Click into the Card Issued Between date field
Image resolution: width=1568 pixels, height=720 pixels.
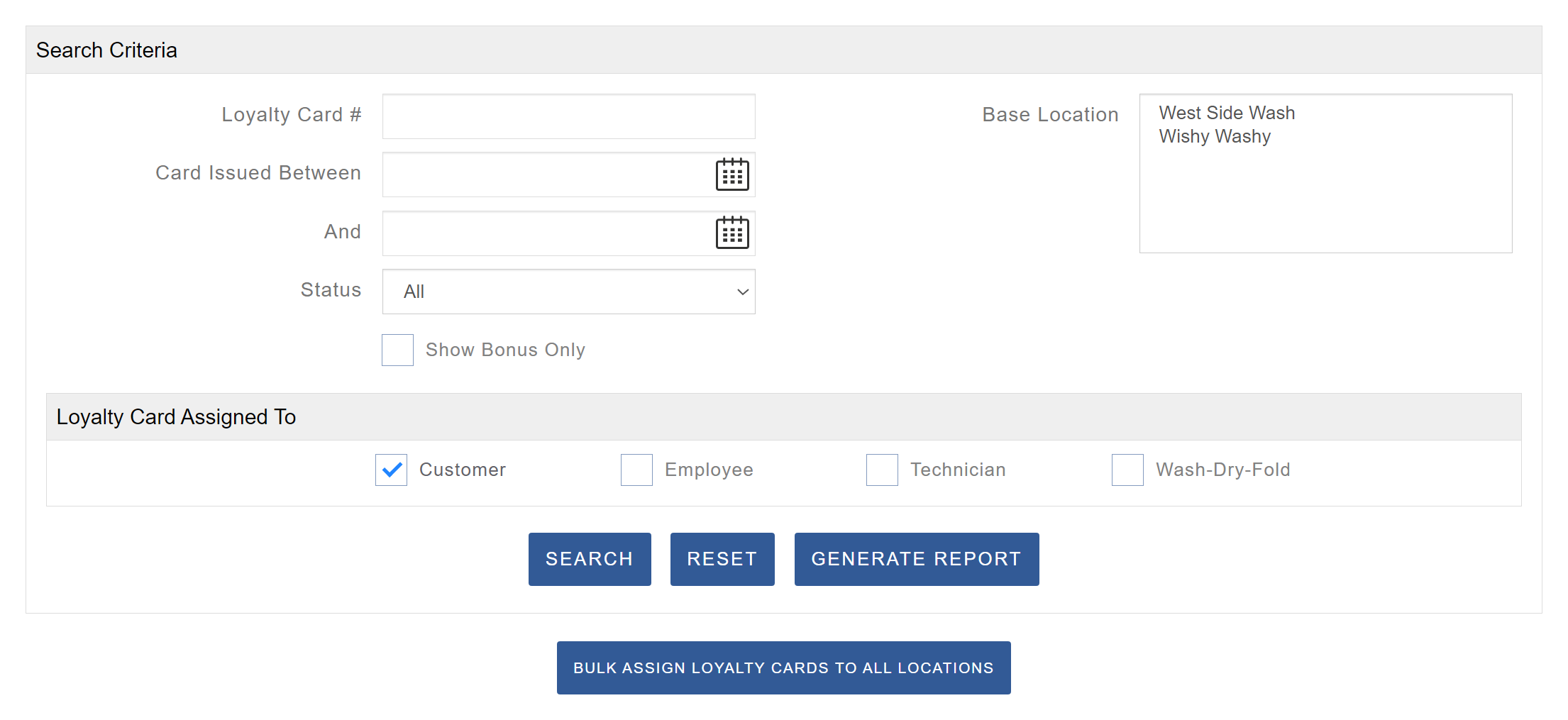(546, 175)
